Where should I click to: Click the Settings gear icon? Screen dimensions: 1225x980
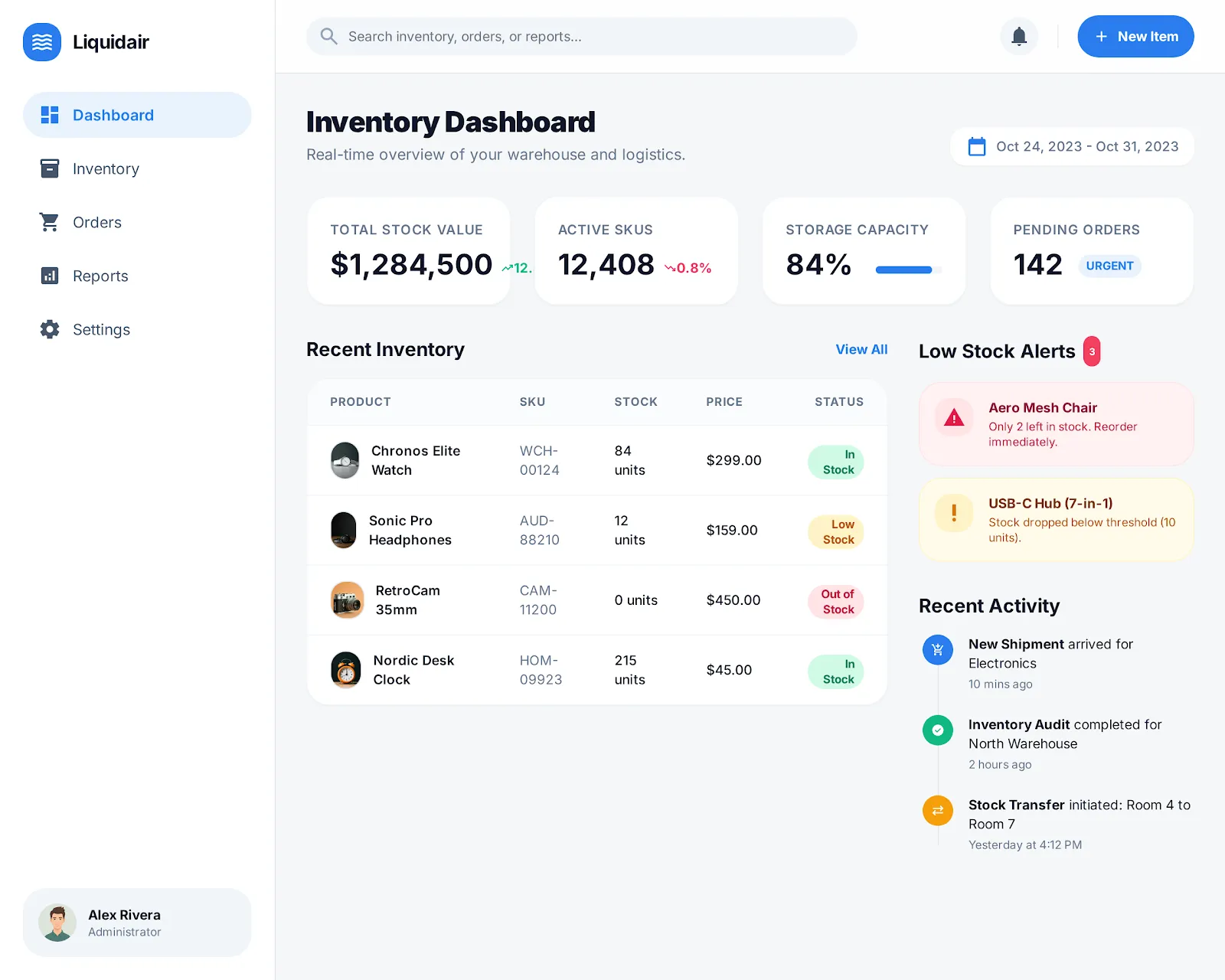coord(50,329)
